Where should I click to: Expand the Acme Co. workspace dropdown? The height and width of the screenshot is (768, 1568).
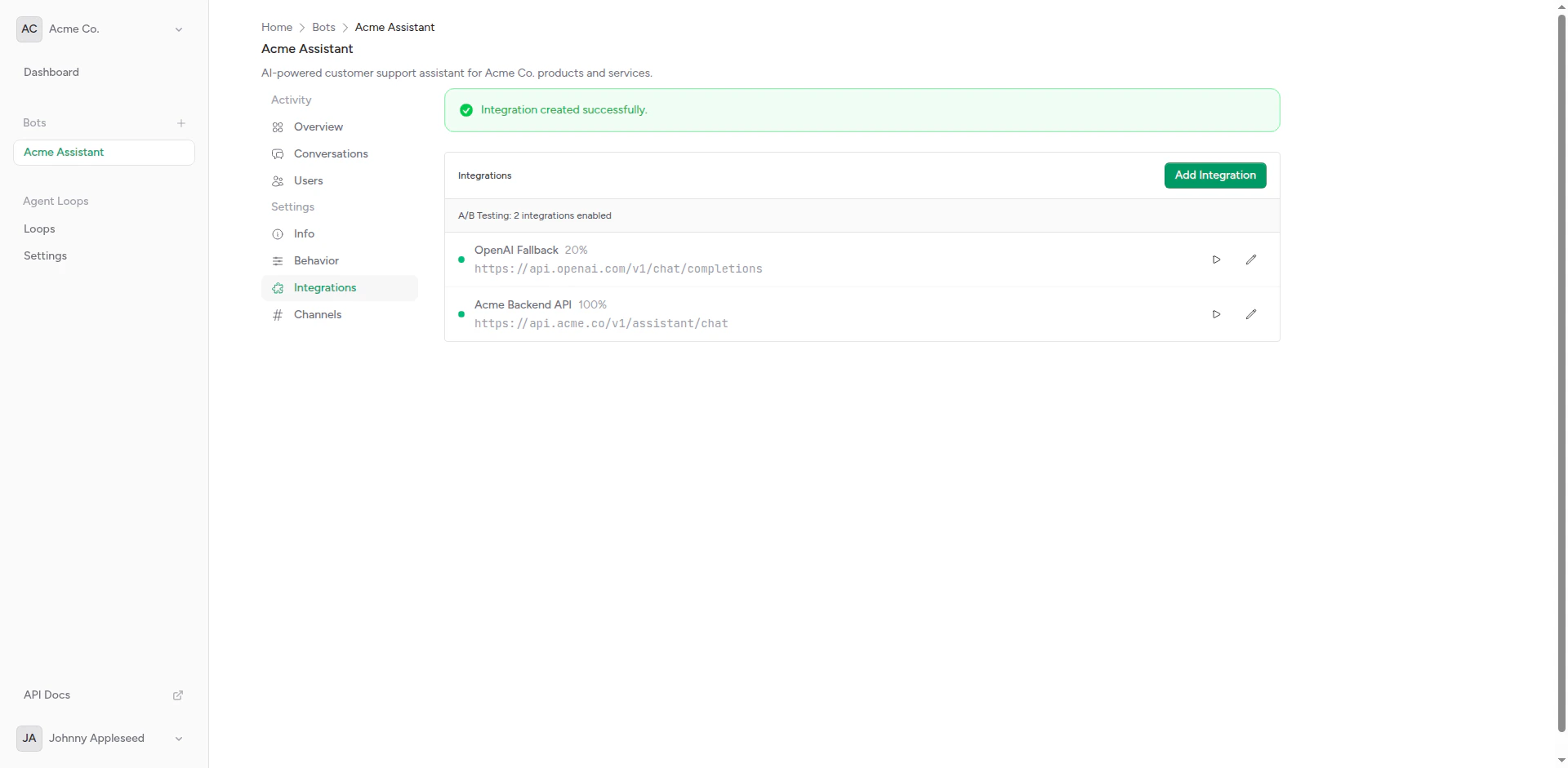coord(178,29)
